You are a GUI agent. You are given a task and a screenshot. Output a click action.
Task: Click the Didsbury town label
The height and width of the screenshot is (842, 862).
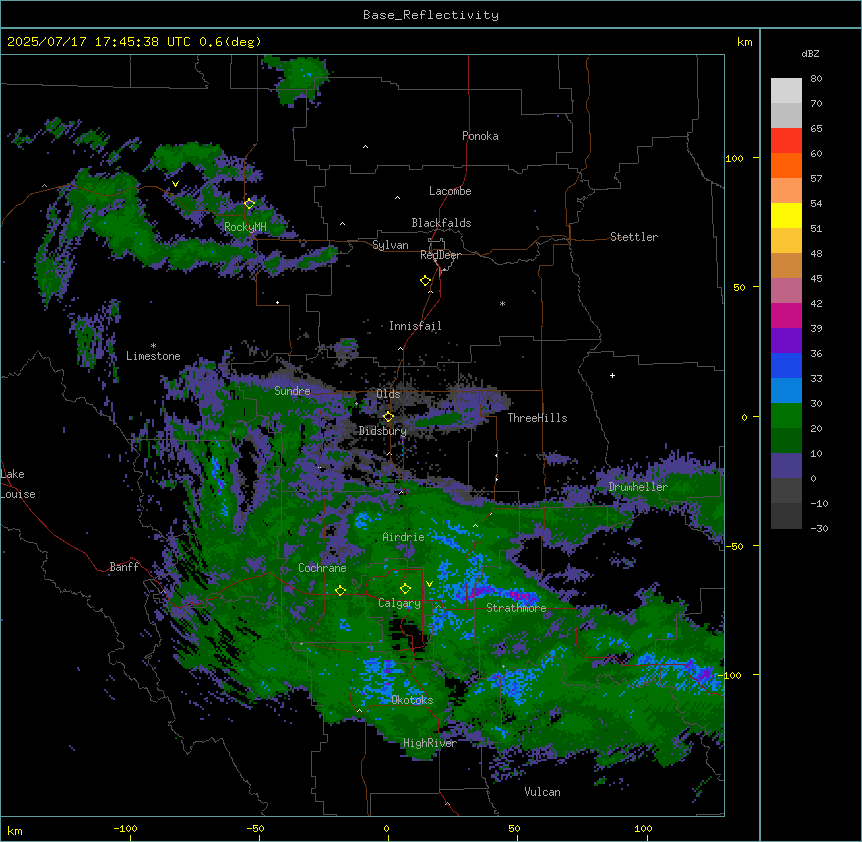(x=383, y=431)
